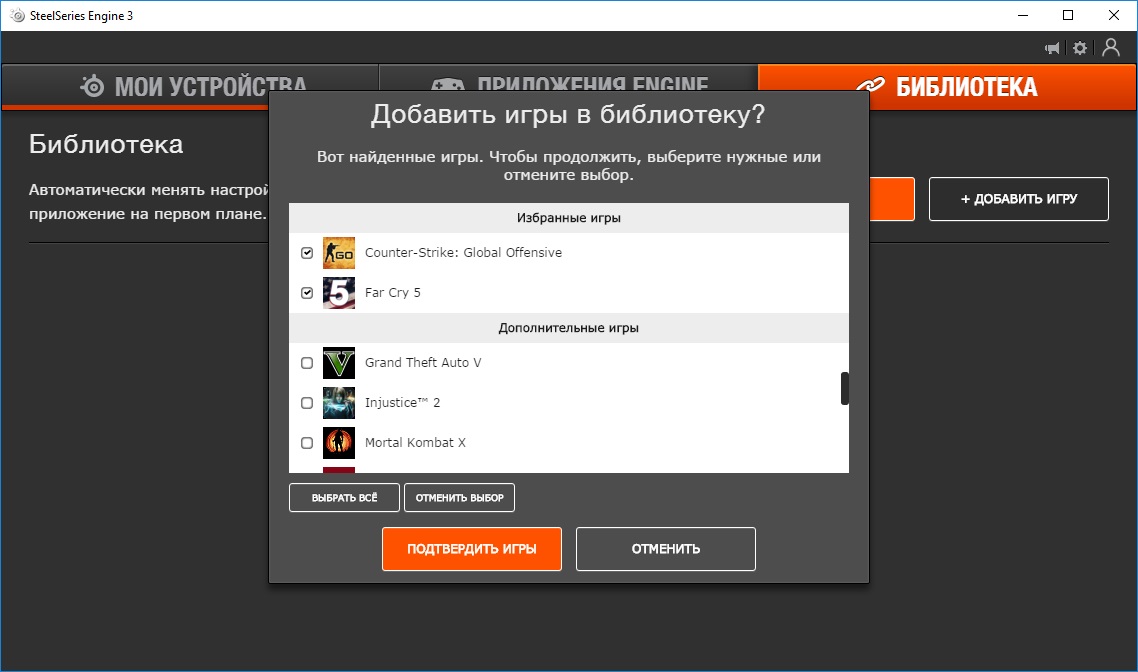Select the Injustice™ 2 text label
Image resolution: width=1138 pixels, height=672 pixels.
tap(403, 403)
